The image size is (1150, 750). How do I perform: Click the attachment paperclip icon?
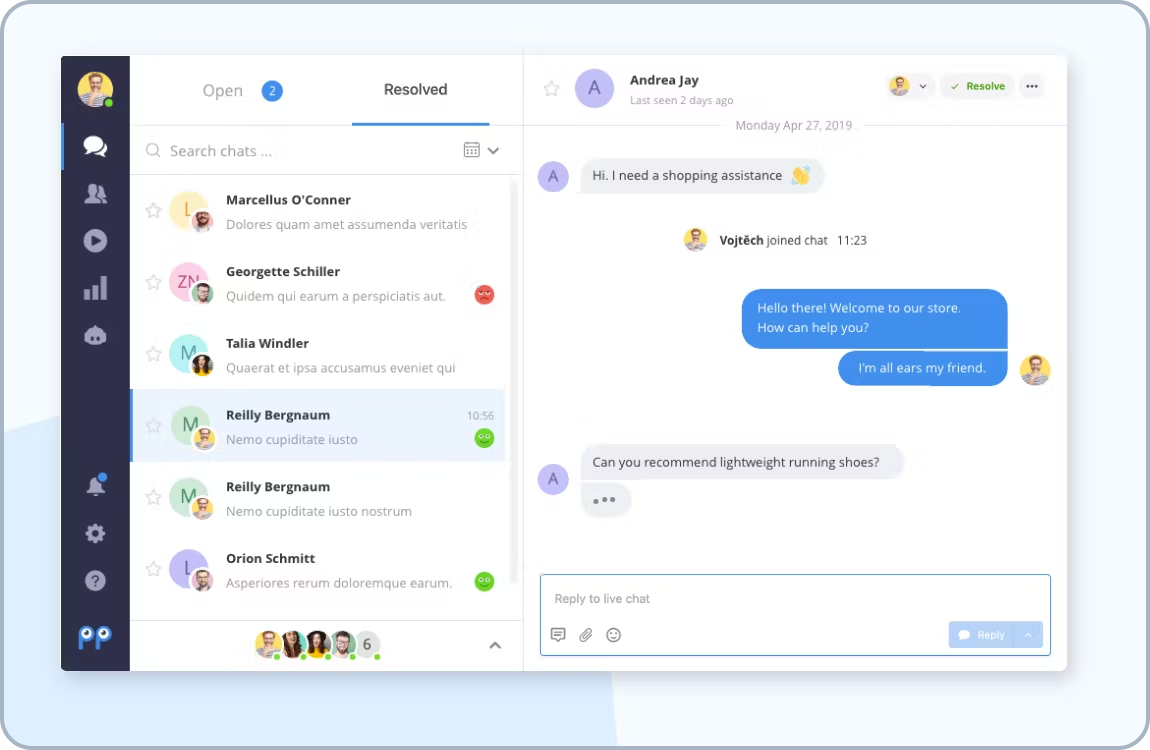(x=586, y=635)
